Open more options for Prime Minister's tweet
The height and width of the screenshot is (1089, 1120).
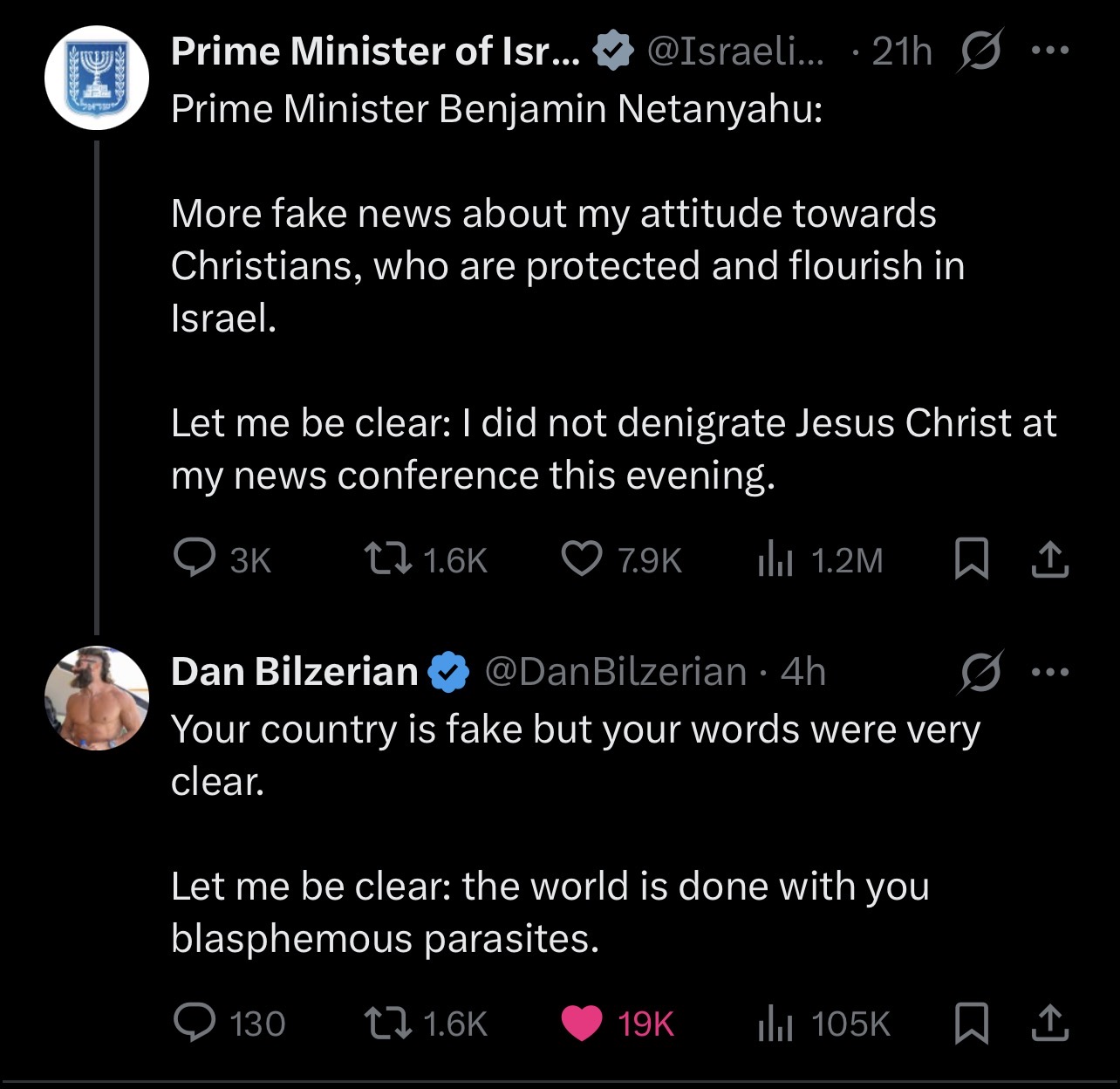coord(1049,51)
